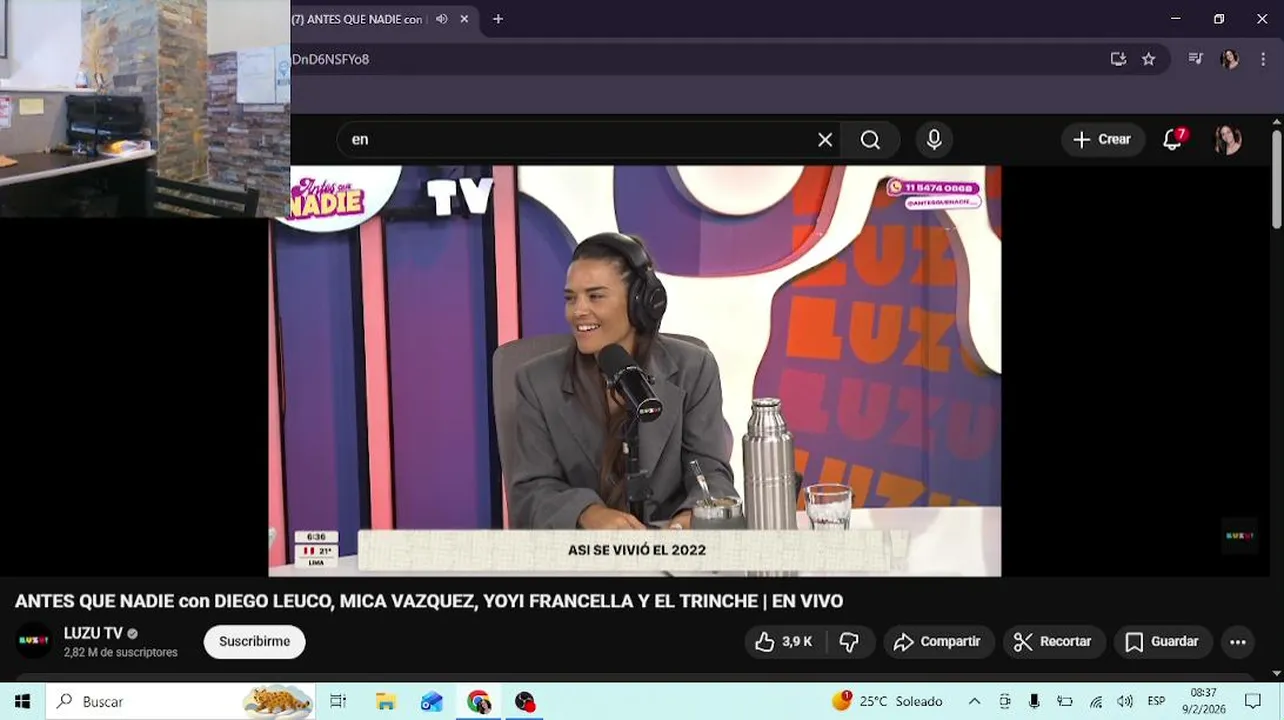This screenshot has height=720, width=1284.
Task: Click the 2,82 M de suscriptores text
Action: 121,652
